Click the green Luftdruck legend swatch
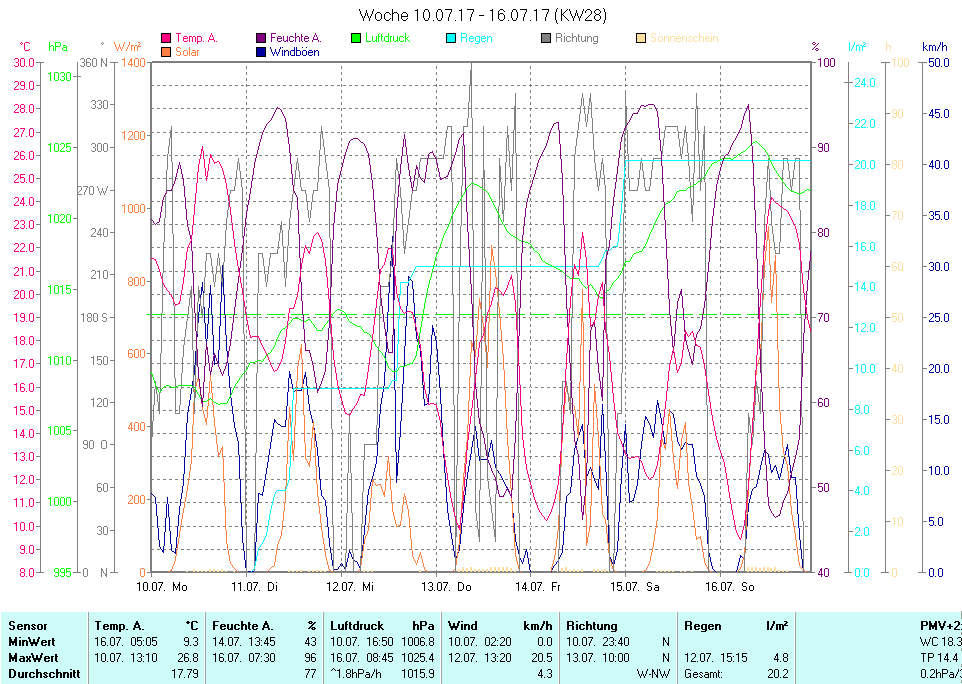Screen dimensions: 962x684 tap(356, 38)
